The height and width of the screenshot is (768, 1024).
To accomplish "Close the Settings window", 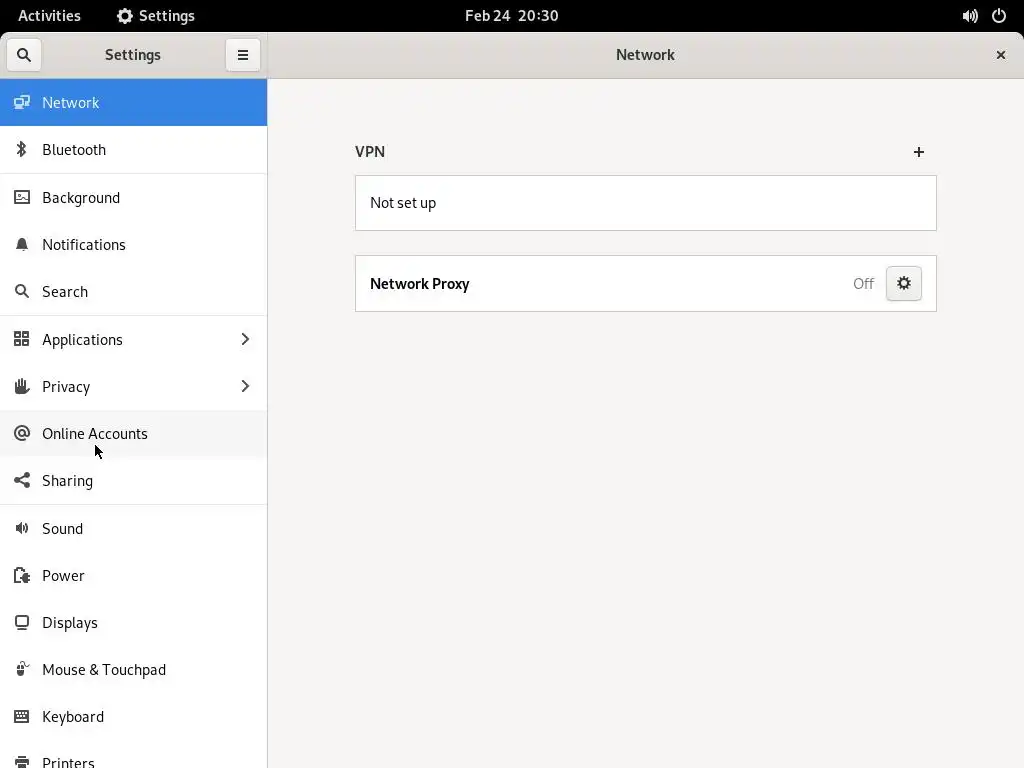I will click(1000, 55).
